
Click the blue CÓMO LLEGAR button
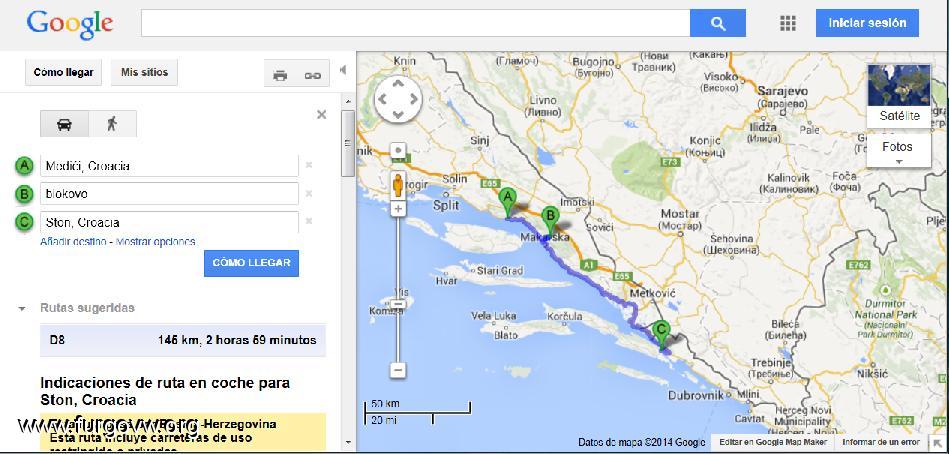pos(251,263)
